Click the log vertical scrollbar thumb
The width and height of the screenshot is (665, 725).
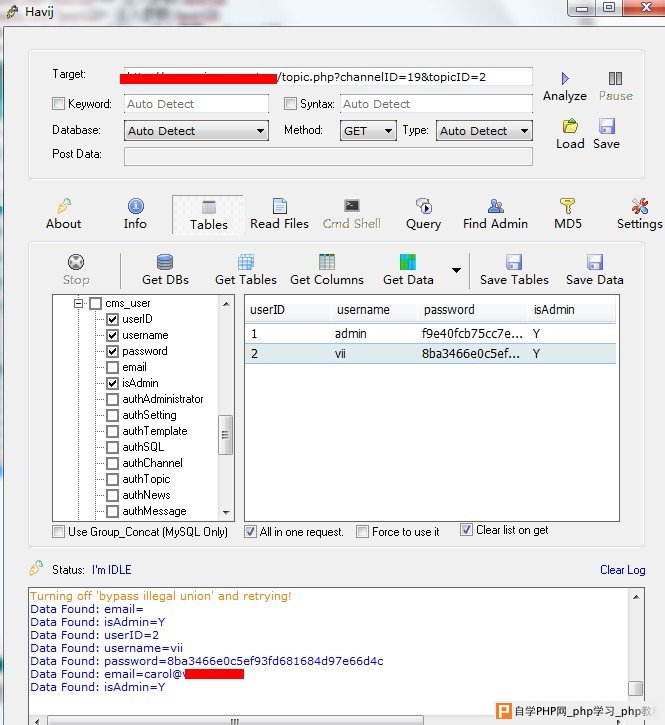pyautogui.click(x=636, y=688)
